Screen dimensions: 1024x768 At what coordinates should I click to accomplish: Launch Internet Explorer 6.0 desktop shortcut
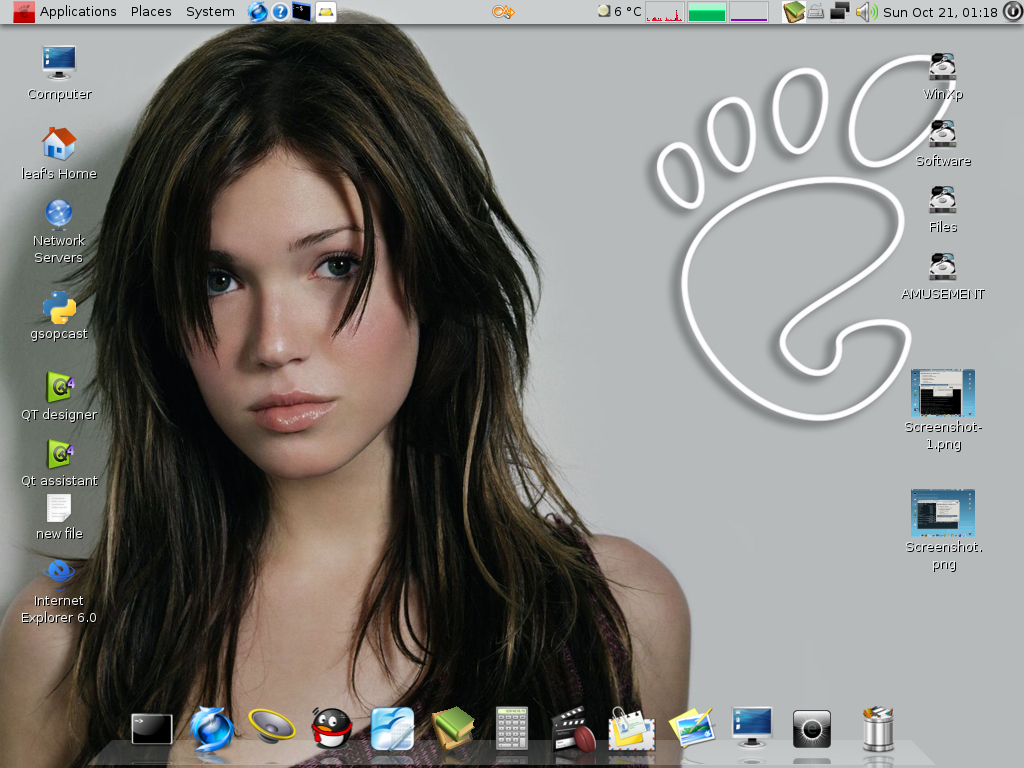click(59, 573)
